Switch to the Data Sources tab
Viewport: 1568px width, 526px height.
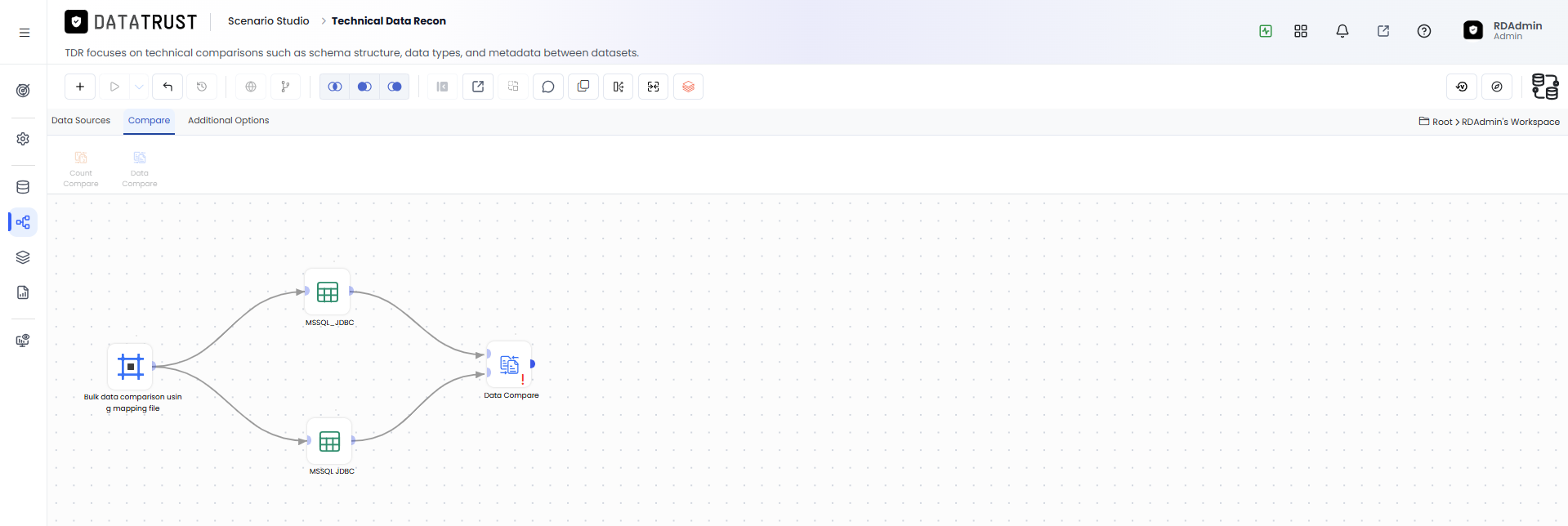pyautogui.click(x=81, y=121)
